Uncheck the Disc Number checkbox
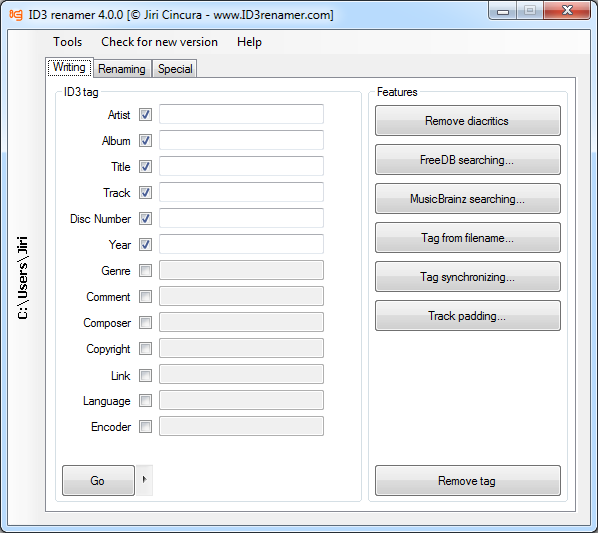Screen dimensions: 598x533 pos(145,218)
